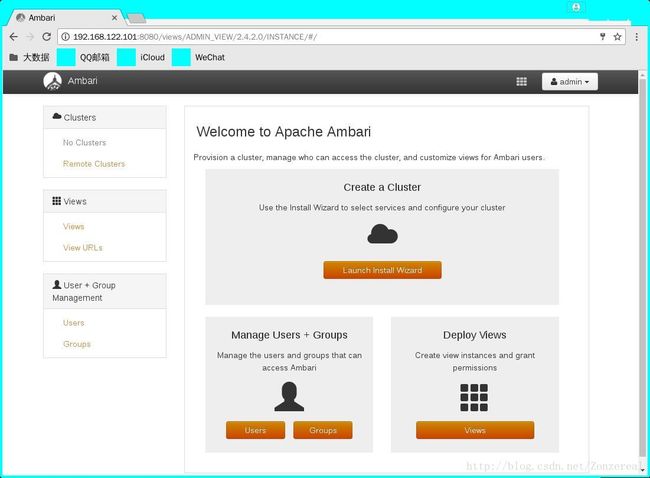Click the Ambari header title text

82,81
